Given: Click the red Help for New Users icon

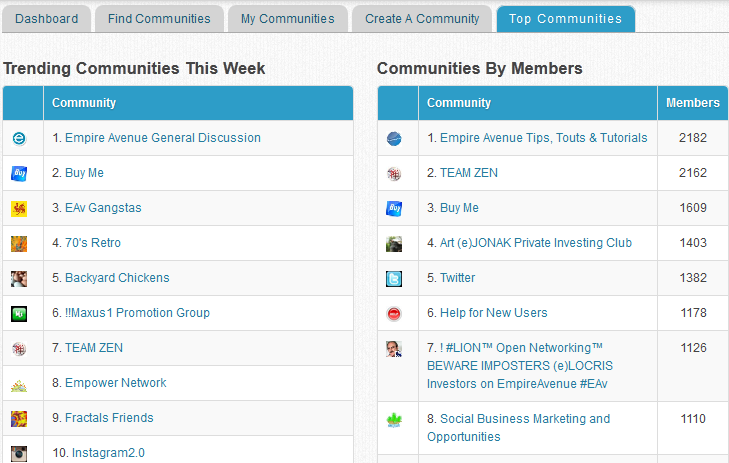Looking at the screenshot, I should (x=394, y=313).
